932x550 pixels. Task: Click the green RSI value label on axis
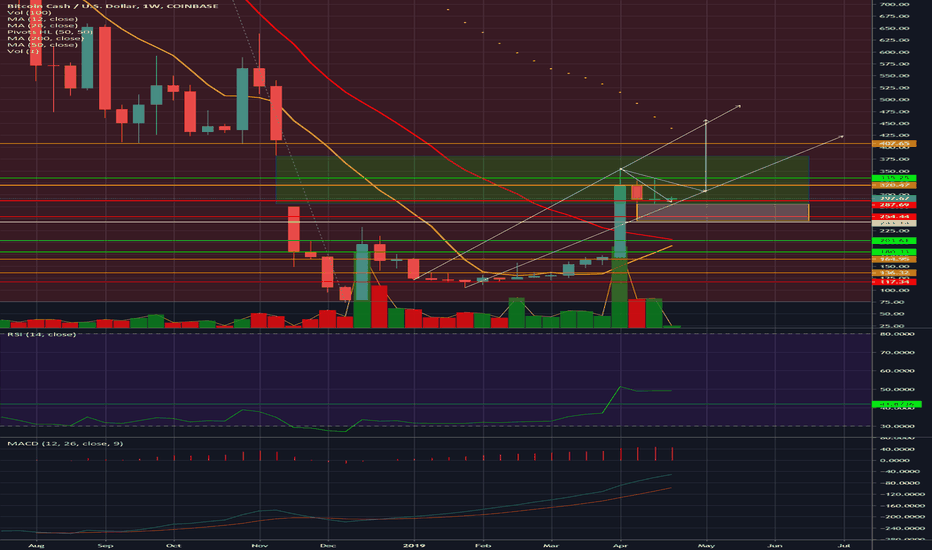click(896, 404)
